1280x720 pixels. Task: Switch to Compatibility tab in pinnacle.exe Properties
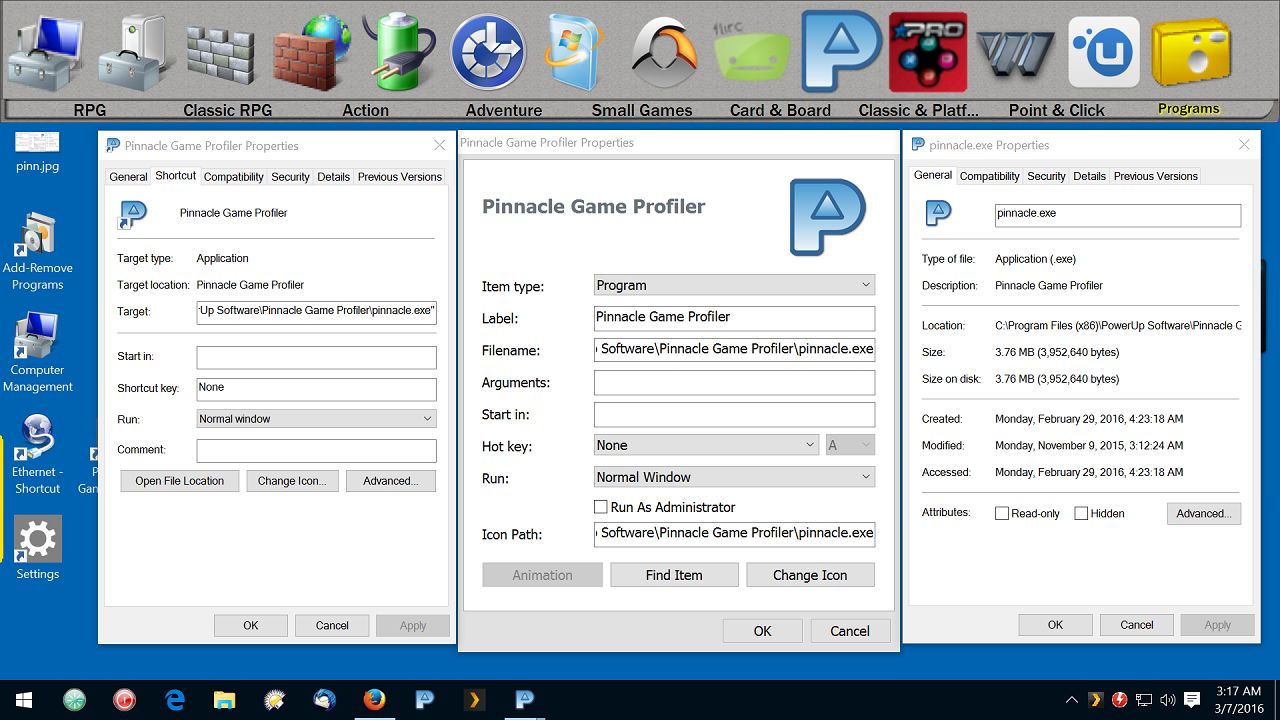click(x=989, y=176)
